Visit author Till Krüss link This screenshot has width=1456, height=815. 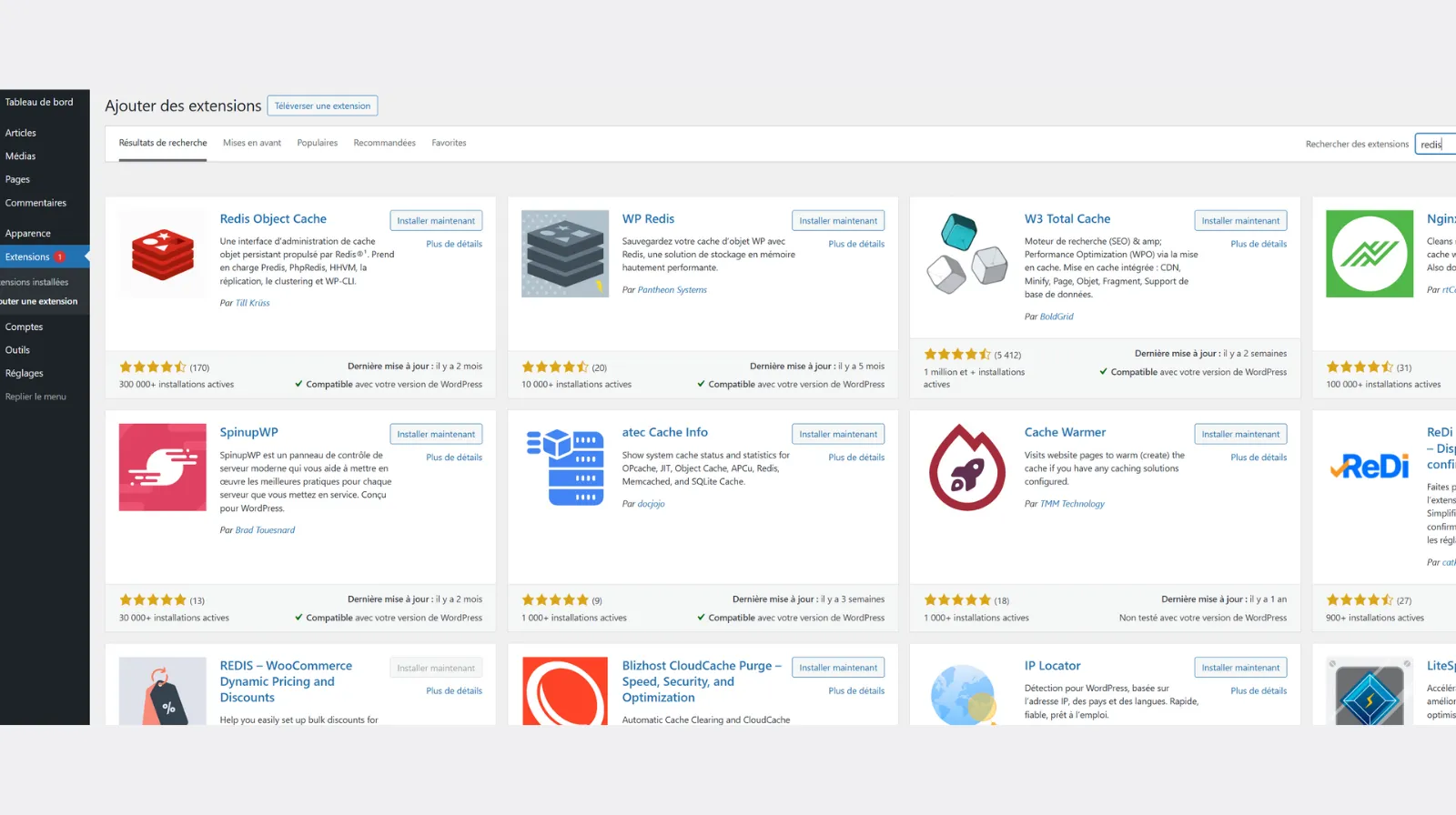pyautogui.click(x=252, y=303)
